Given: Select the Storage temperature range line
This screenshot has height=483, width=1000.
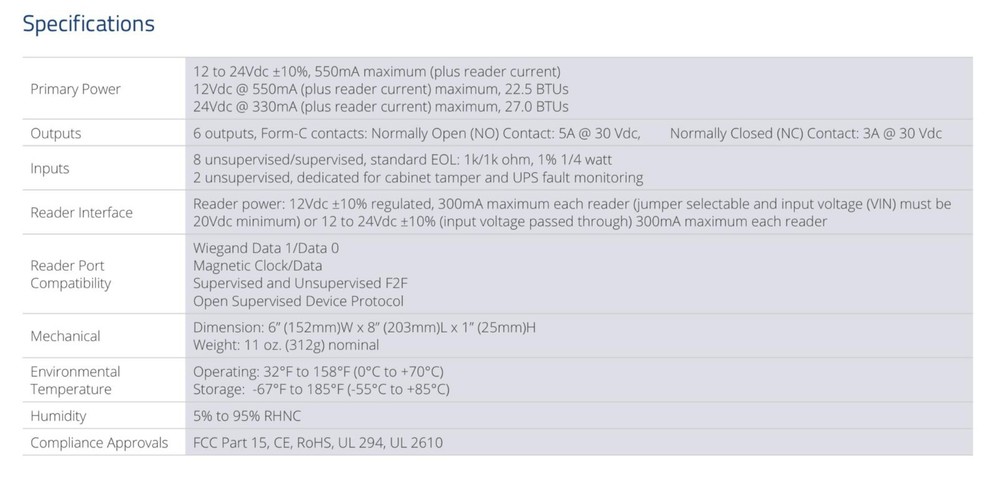Looking at the screenshot, I should 320,389.
